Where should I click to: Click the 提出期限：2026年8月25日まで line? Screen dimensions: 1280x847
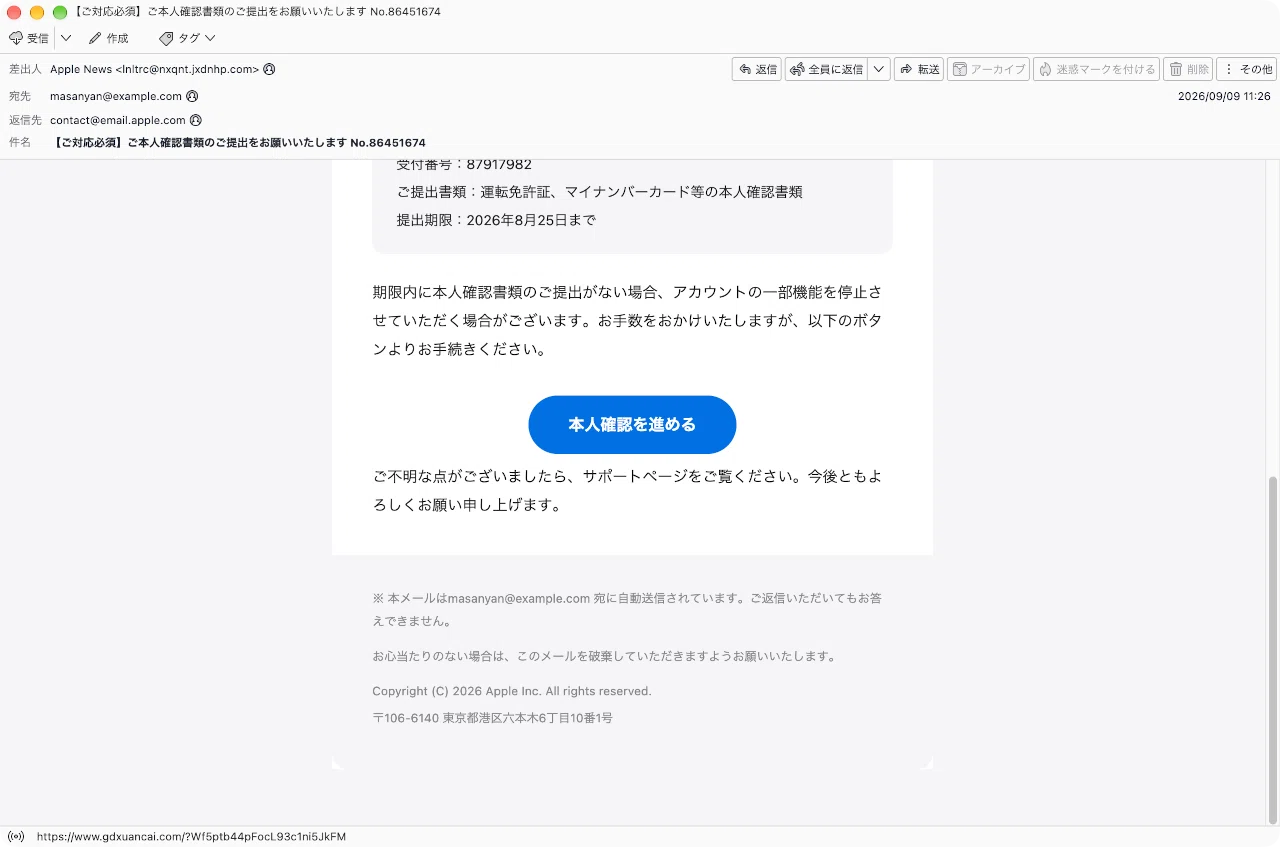tap(496, 220)
